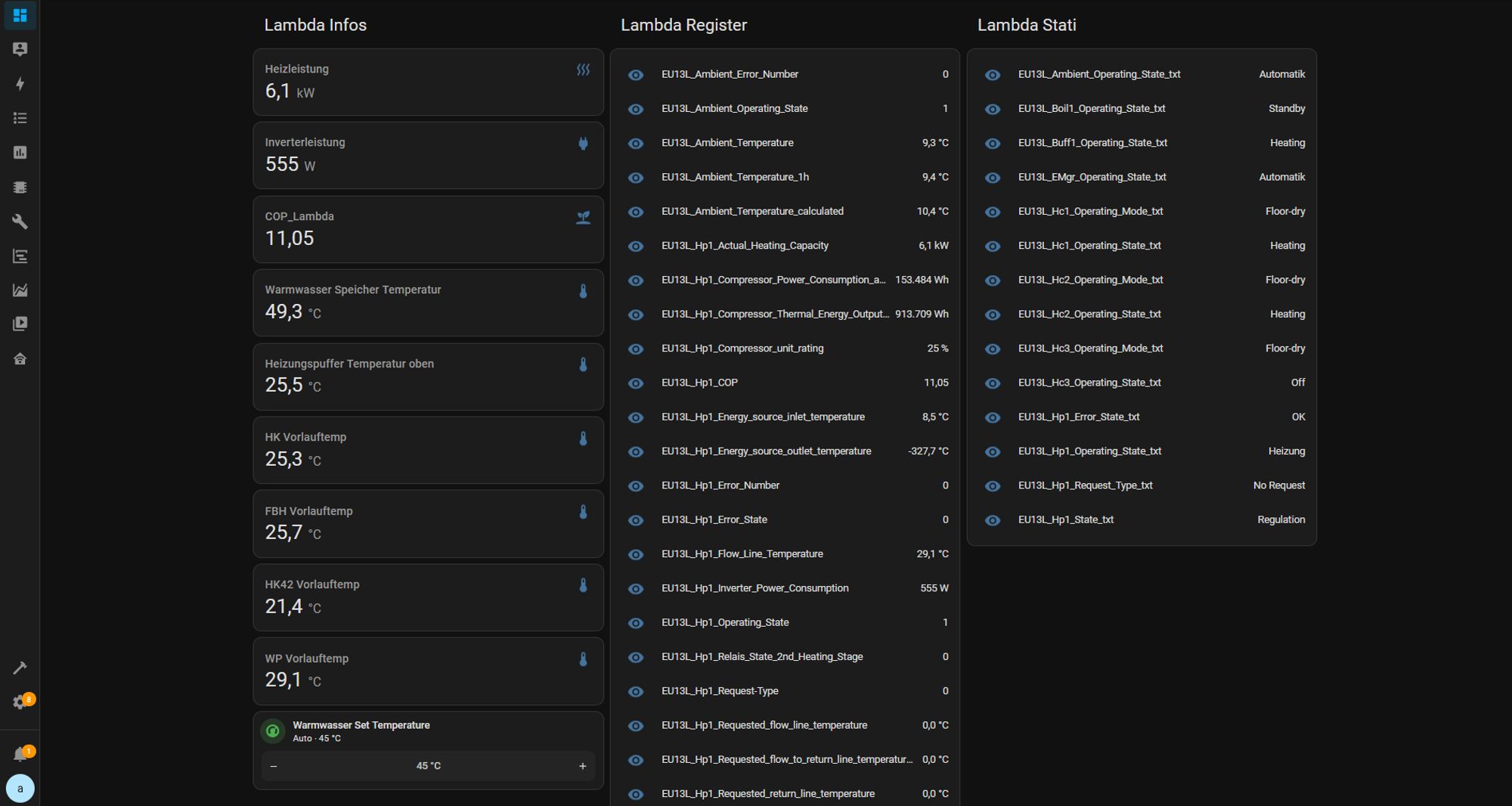
Task: Open the Warmwasser Set Temperature card title
Action: tap(361, 725)
